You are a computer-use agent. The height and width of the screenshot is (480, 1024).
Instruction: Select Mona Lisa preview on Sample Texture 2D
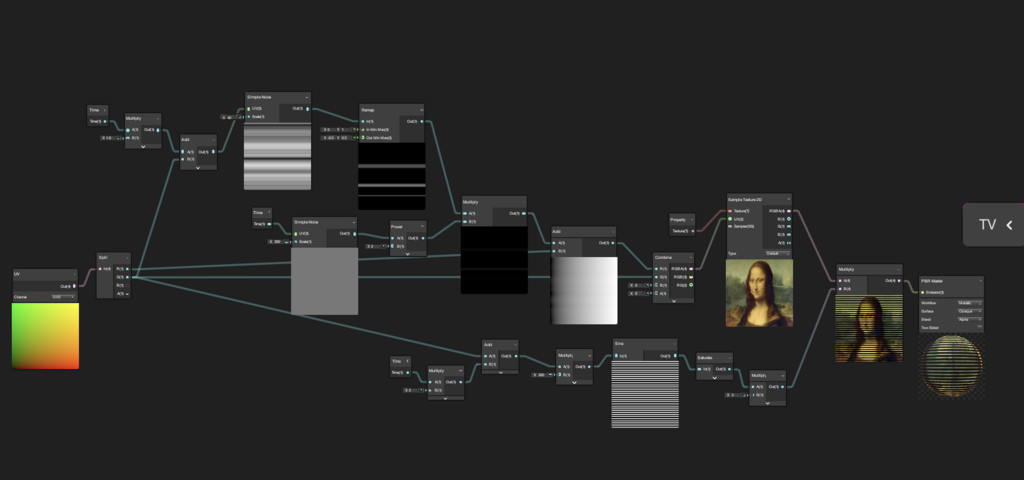(760, 293)
